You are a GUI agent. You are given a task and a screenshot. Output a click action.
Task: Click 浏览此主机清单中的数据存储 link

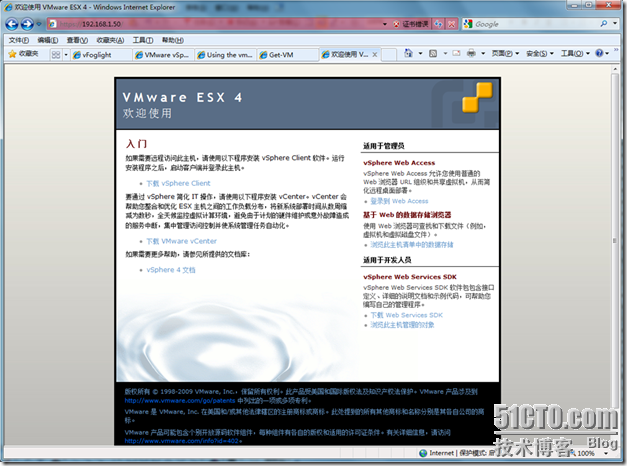(411, 245)
